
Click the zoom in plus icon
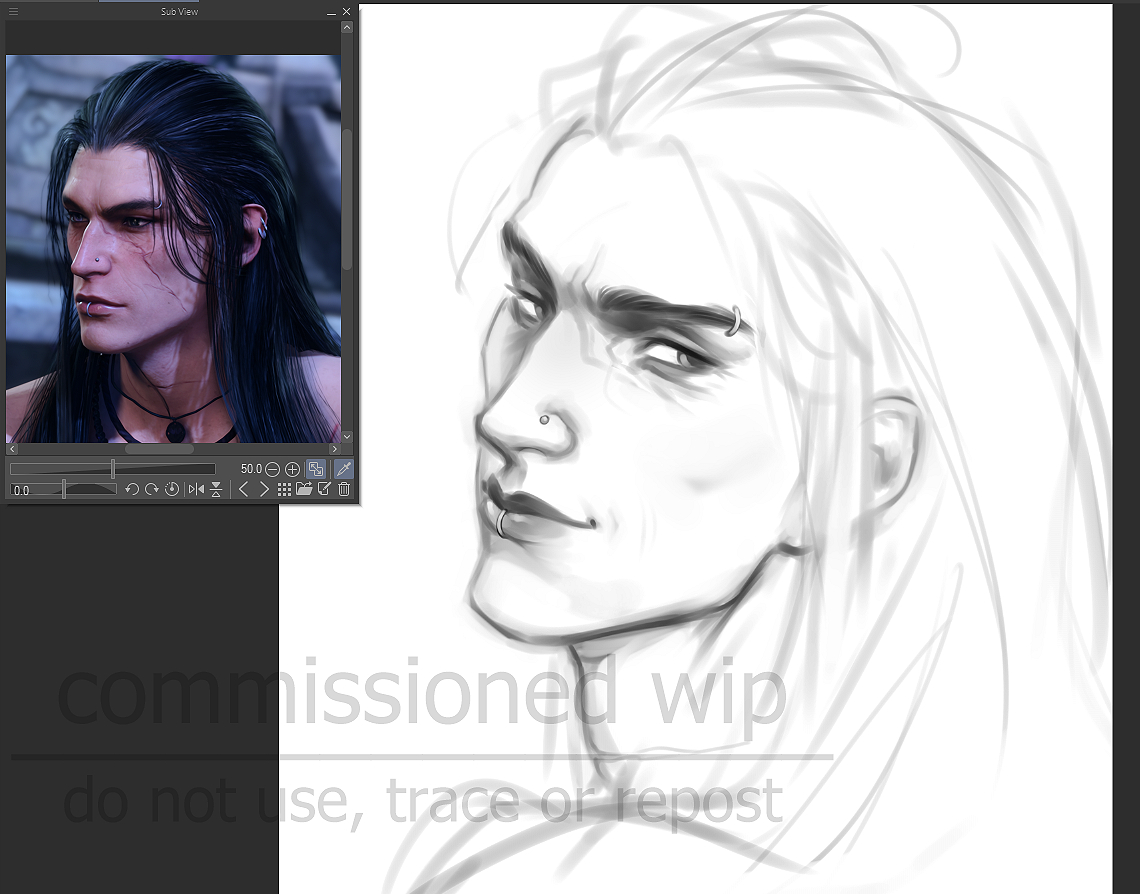292,469
